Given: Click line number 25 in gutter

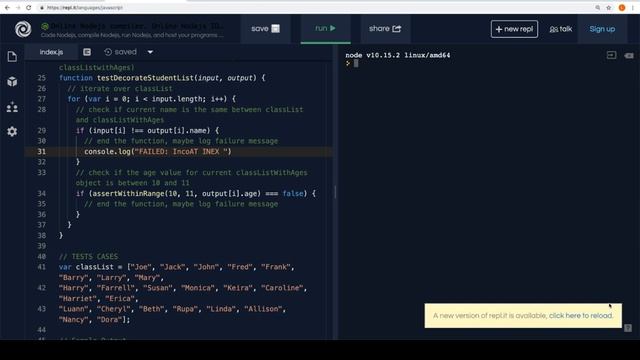Looking at the screenshot, I should tap(42, 78).
